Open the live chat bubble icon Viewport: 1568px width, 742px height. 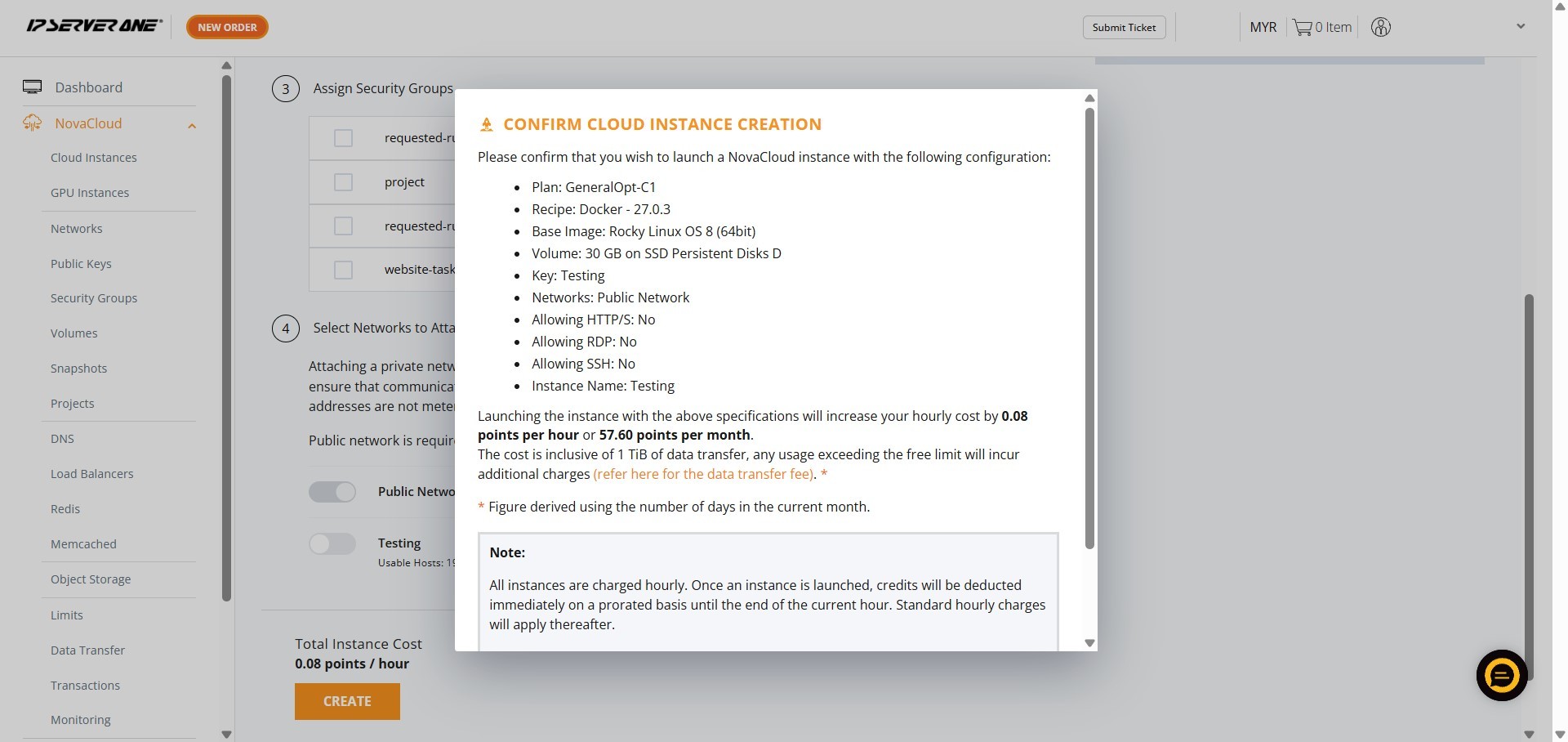[1501, 675]
